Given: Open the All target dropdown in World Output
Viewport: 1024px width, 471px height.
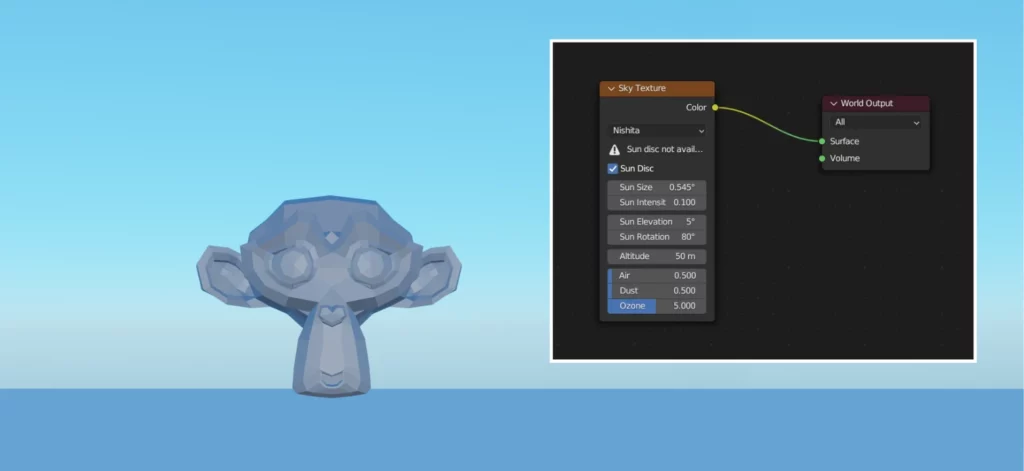Looking at the screenshot, I should point(876,122).
